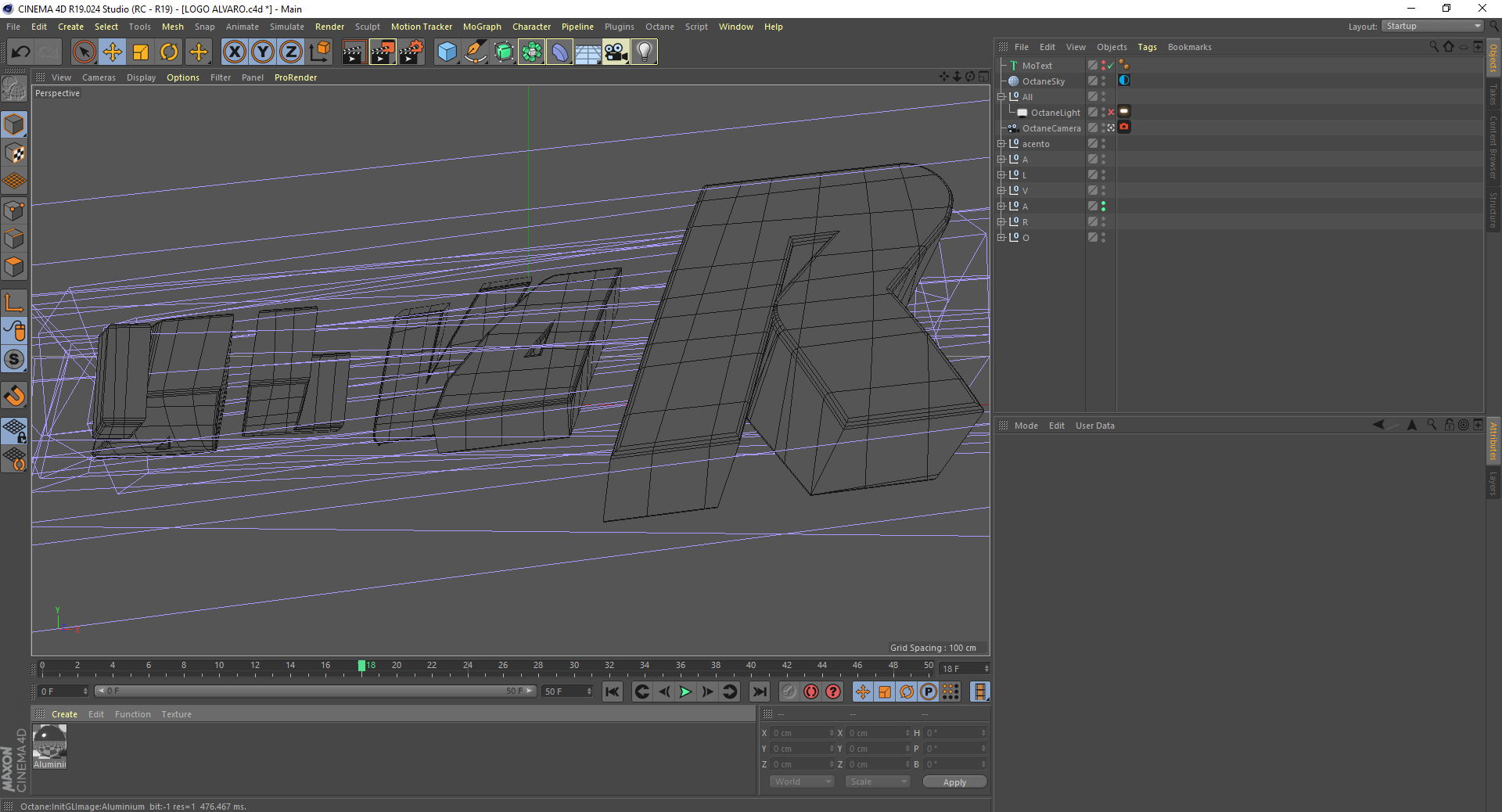Screen dimensions: 1502x812
Task: Open the viewport Cameras menu
Action: [99, 77]
